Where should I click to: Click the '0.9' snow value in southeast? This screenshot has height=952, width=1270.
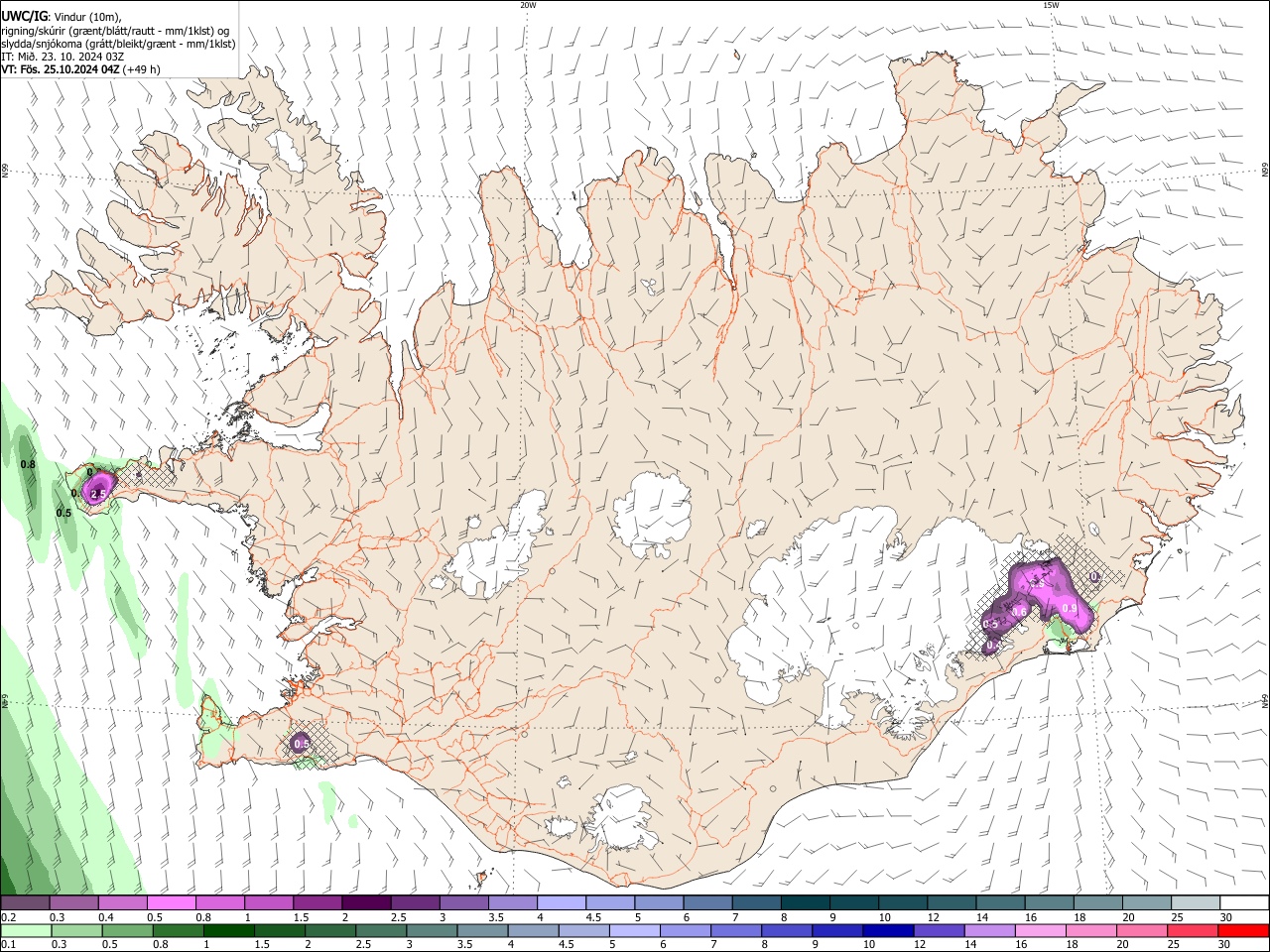pyautogui.click(x=1070, y=608)
